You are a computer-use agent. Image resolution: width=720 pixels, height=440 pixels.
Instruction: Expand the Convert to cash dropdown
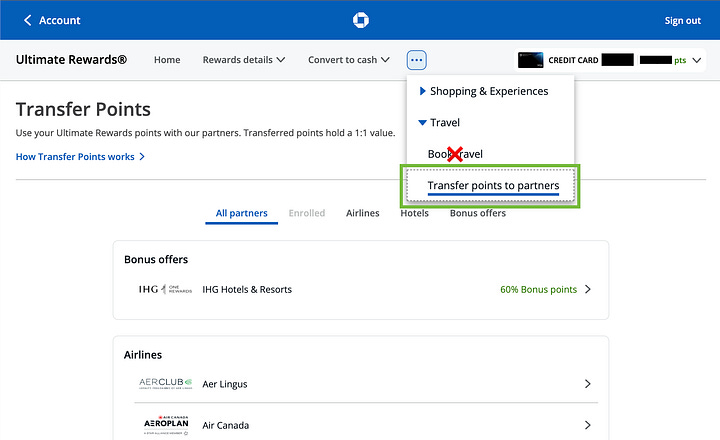pyautogui.click(x=349, y=60)
